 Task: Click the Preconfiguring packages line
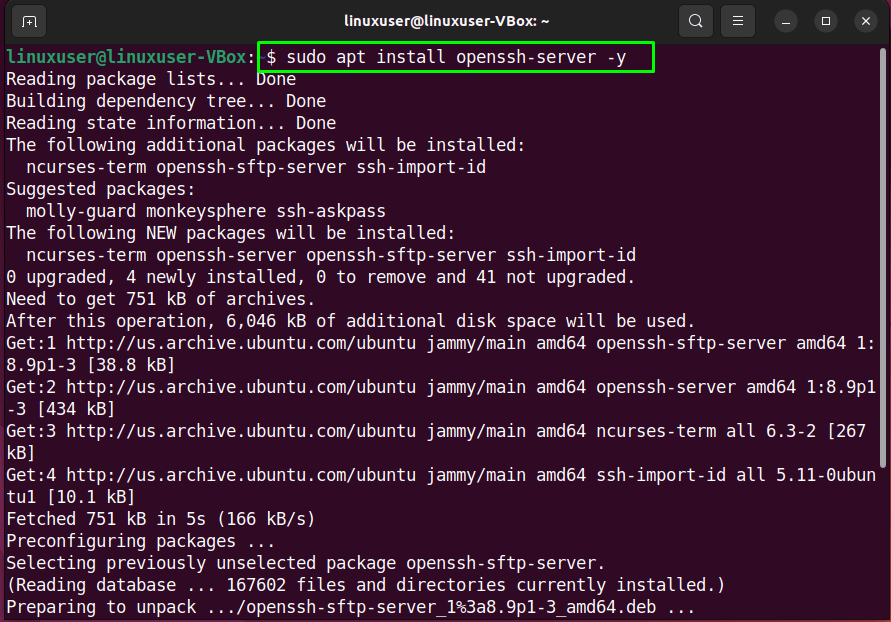coord(140,541)
